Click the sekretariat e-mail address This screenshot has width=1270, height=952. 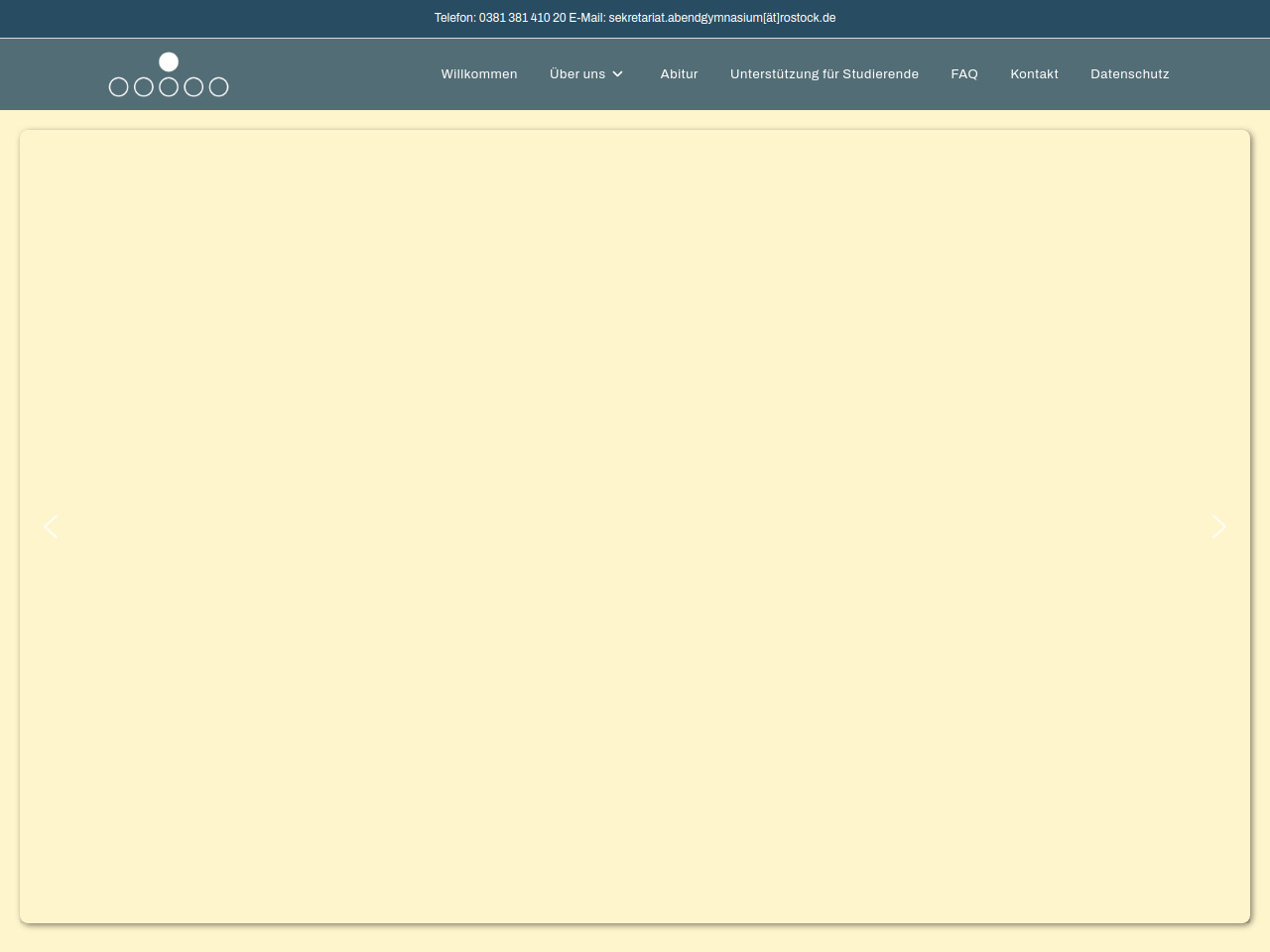tap(721, 18)
